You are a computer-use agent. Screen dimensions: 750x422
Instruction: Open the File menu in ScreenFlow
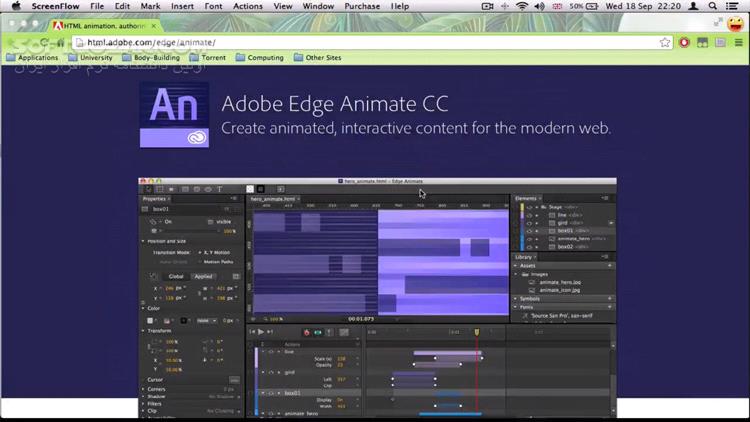[97, 6]
